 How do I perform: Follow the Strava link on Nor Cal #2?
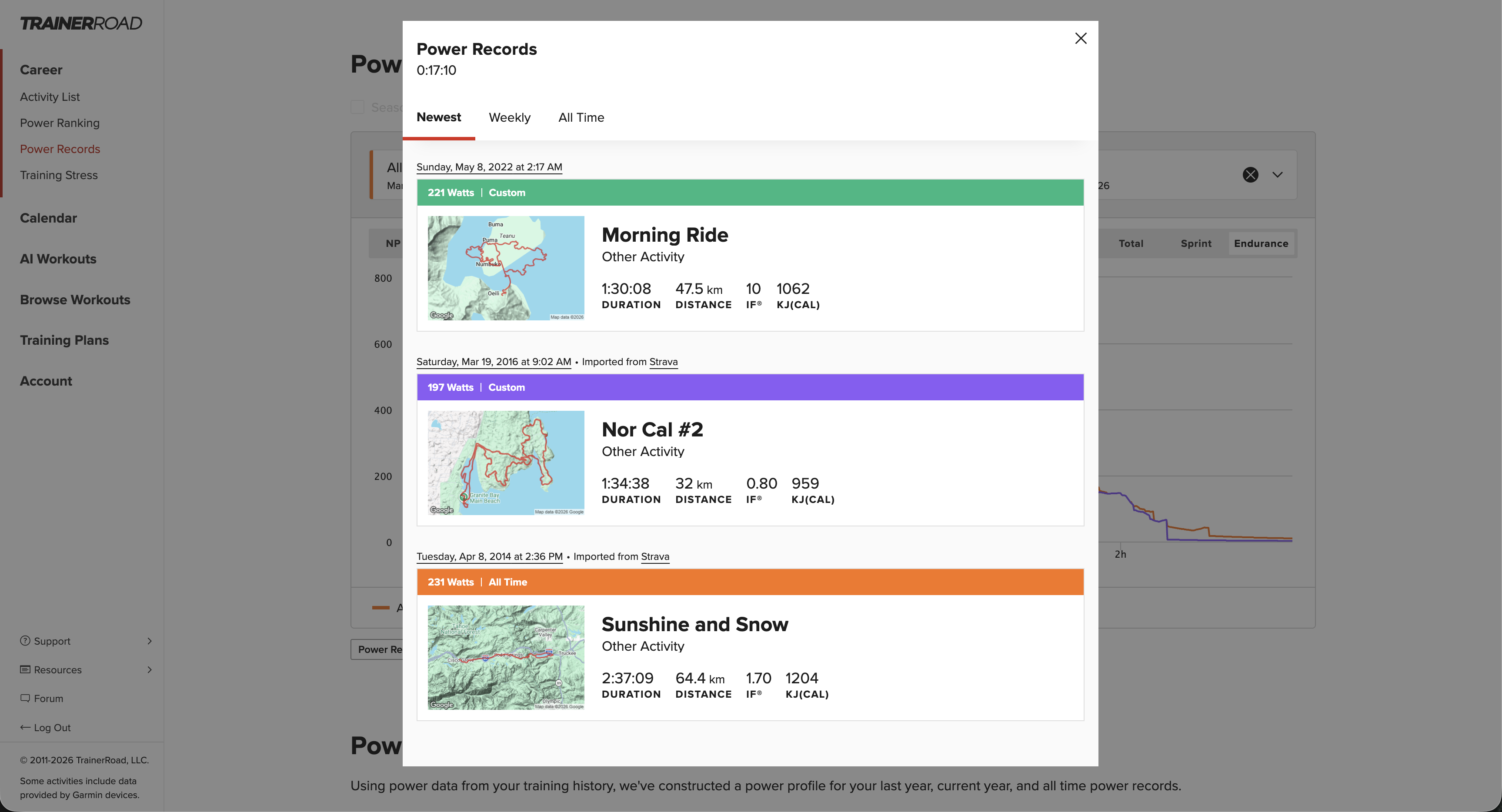click(664, 362)
